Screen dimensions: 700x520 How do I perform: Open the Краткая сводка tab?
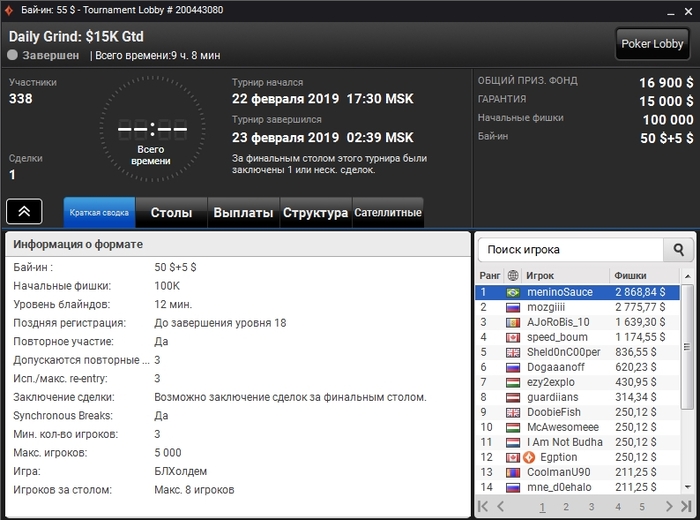[x=99, y=212]
